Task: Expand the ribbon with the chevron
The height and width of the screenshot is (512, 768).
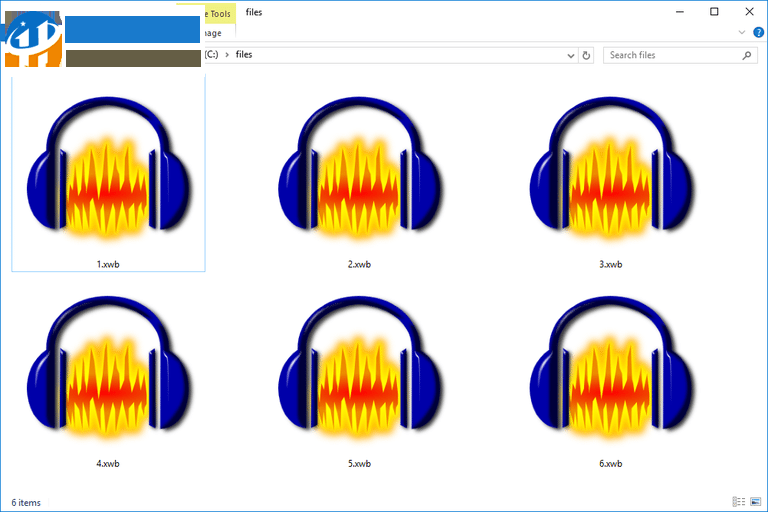Action: 741,33
